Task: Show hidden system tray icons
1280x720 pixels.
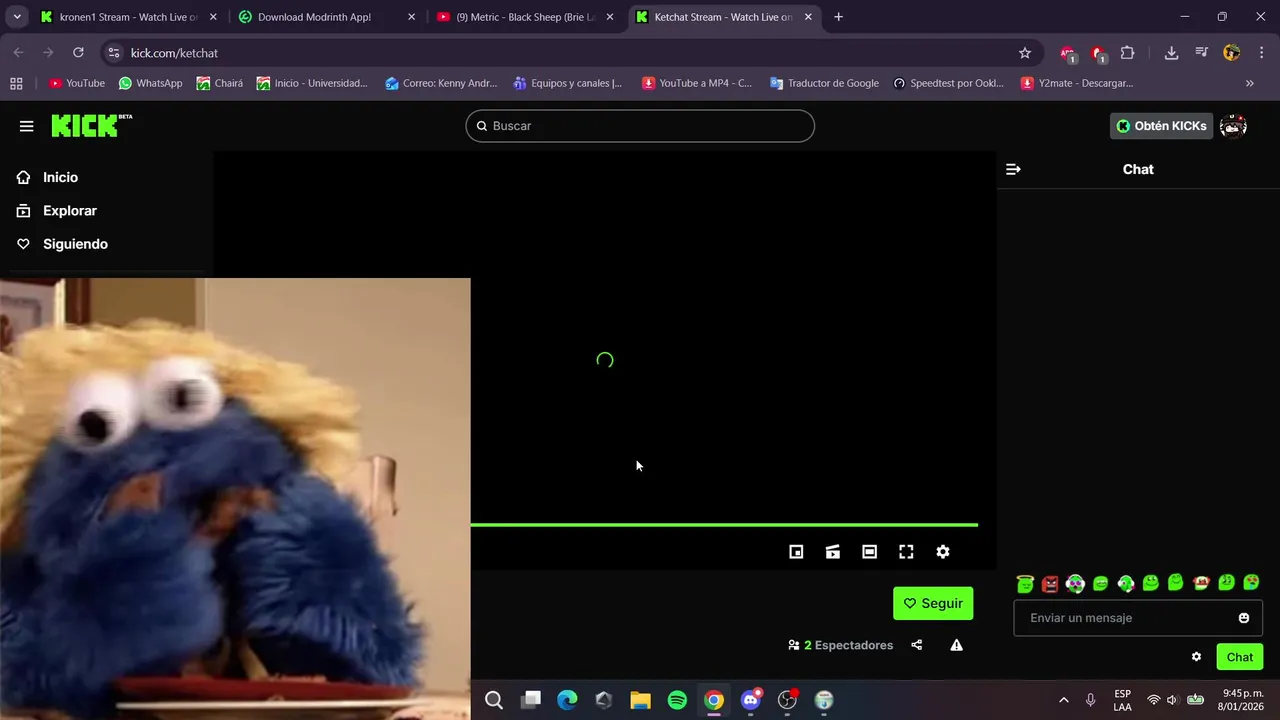Action: click(1063, 700)
